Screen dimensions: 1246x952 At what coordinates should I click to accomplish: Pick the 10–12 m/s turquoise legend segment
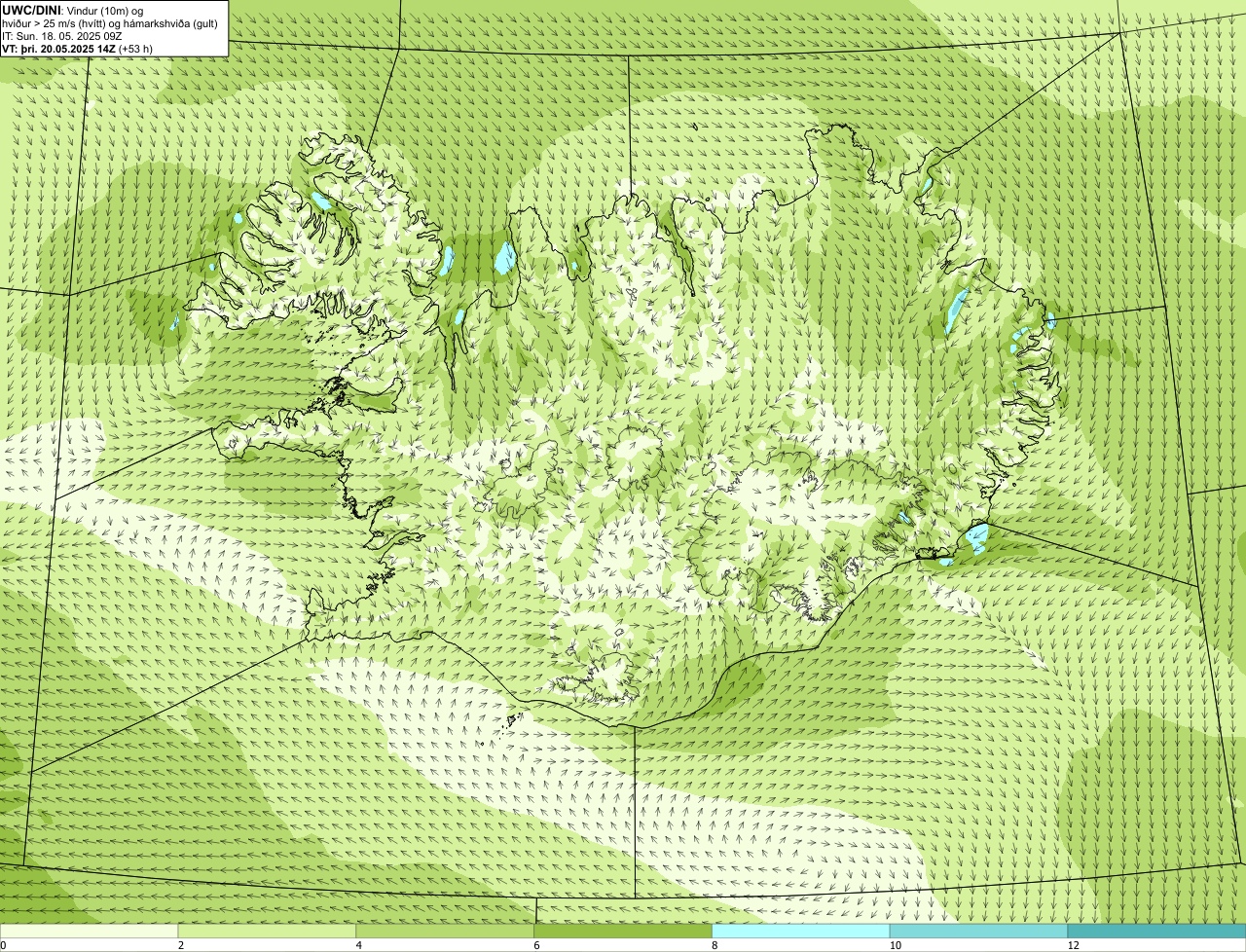(x=979, y=932)
